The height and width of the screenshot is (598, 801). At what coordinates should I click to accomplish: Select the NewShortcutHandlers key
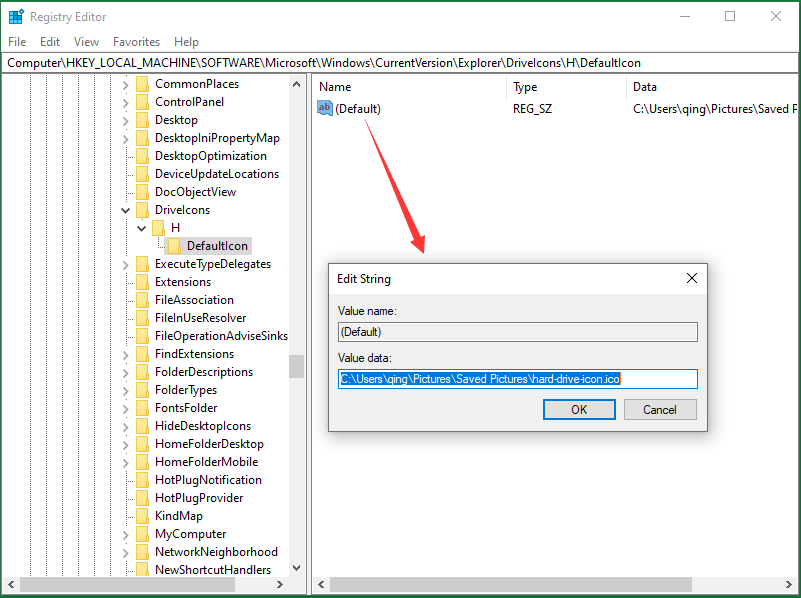213,570
